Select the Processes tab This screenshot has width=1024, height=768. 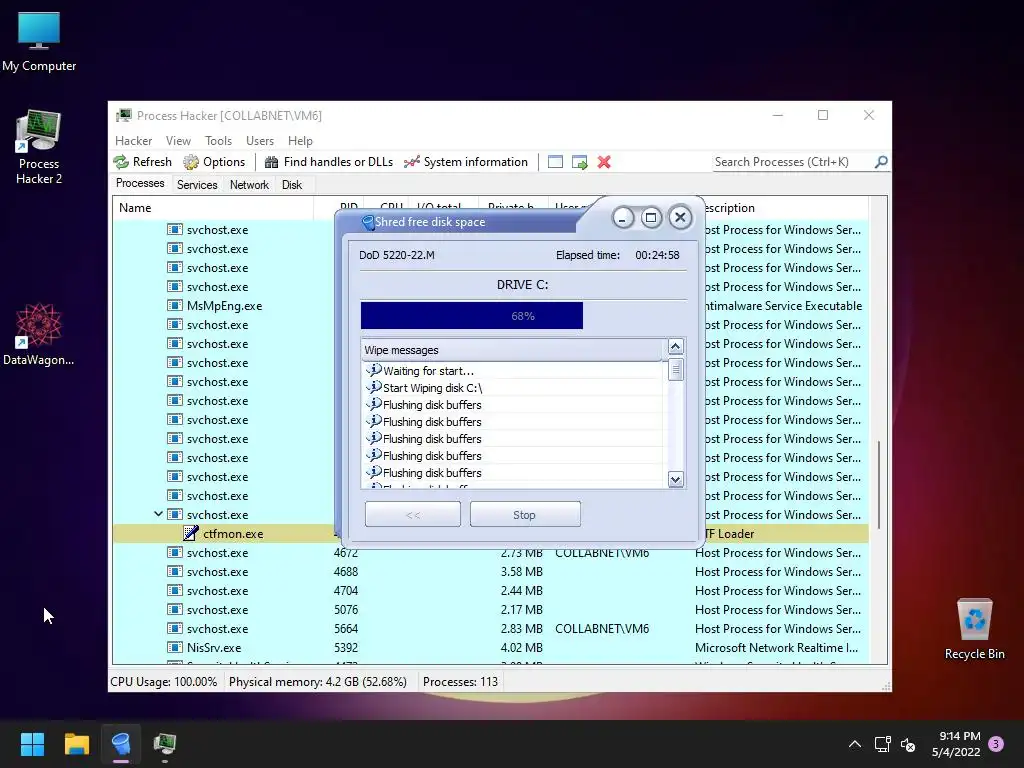click(140, 184)
